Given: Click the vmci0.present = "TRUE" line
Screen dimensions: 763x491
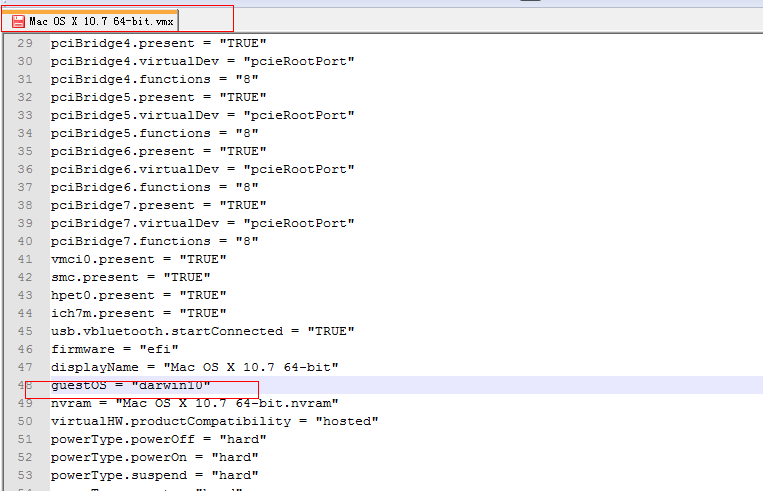Looking at the screenshot, I should pos(139,259).
